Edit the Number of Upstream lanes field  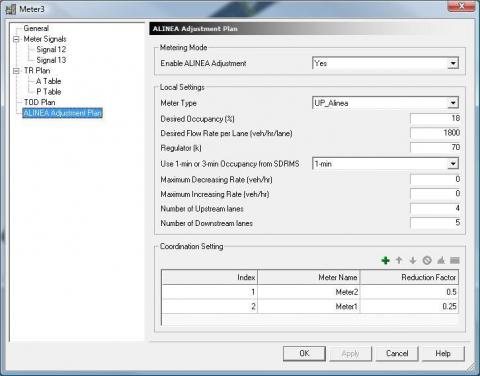coord(436,208)
